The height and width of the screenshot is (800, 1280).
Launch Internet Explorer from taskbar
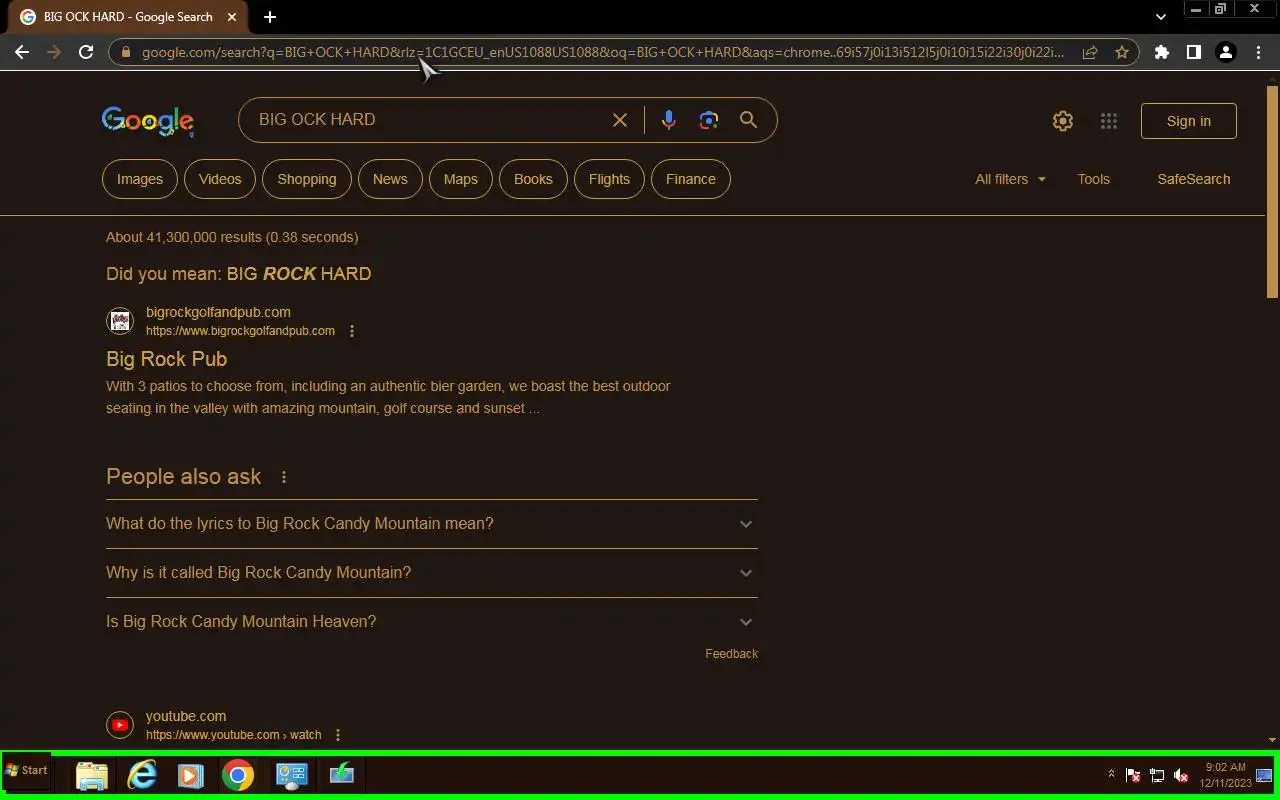point(142,775)
